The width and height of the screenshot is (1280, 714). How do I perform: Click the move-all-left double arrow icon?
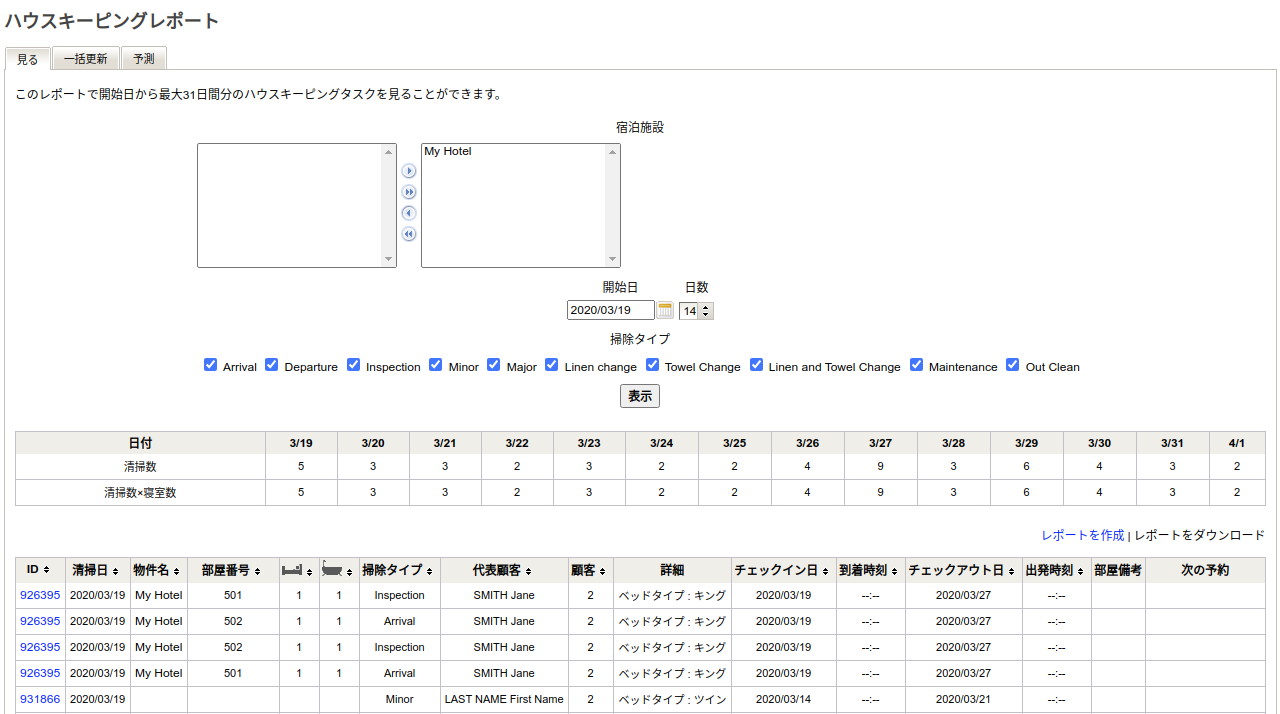coord(408,234)
